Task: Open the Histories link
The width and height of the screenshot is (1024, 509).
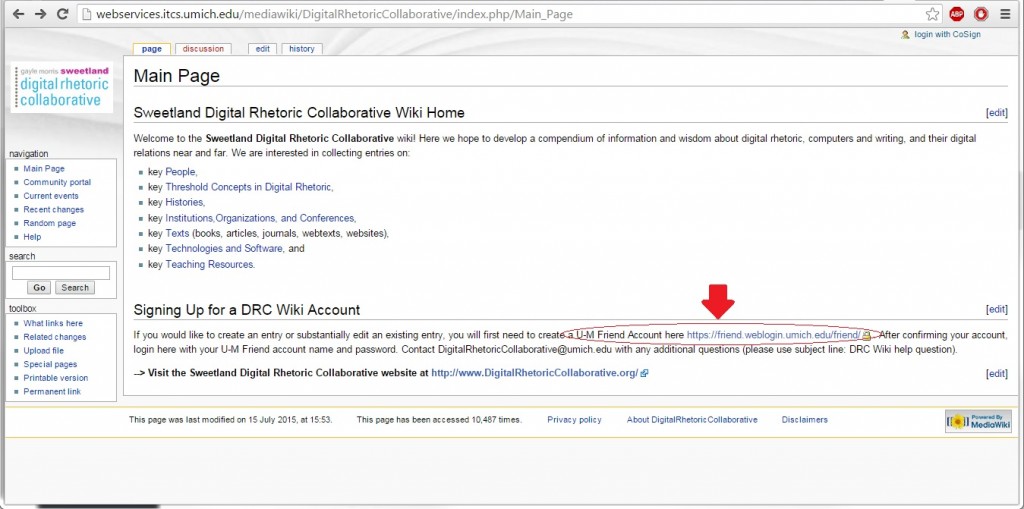Action: [x=184, y=203]
